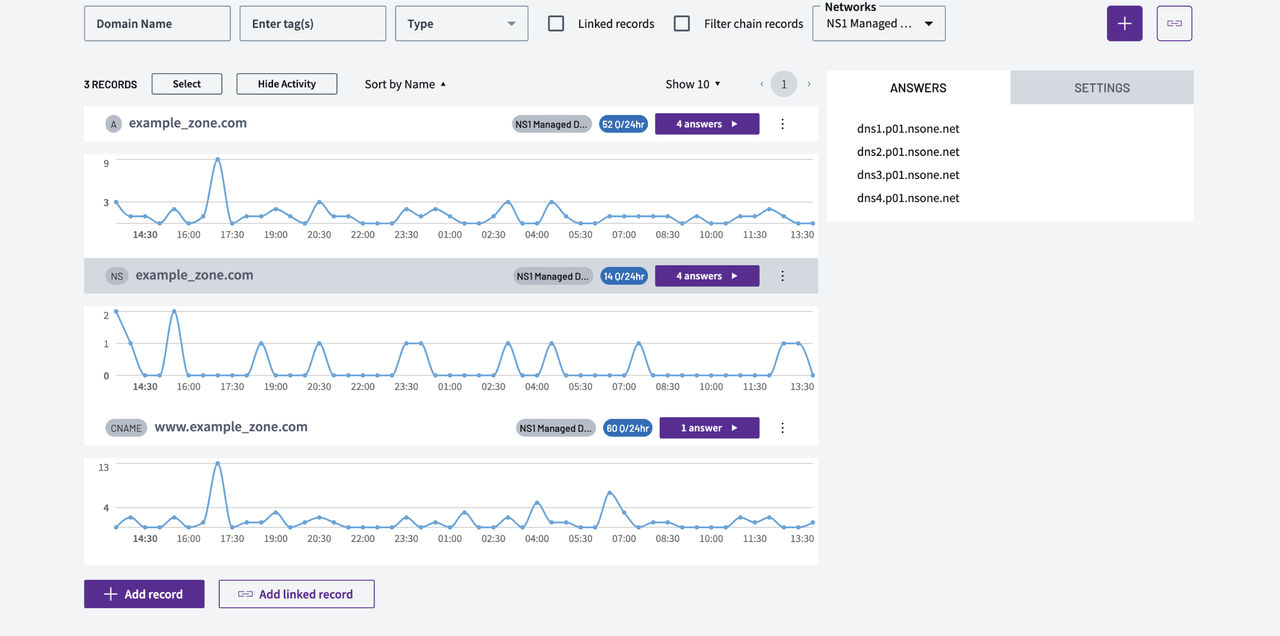
Task: Toggle Sort by Name order
Action: point(405,85)
